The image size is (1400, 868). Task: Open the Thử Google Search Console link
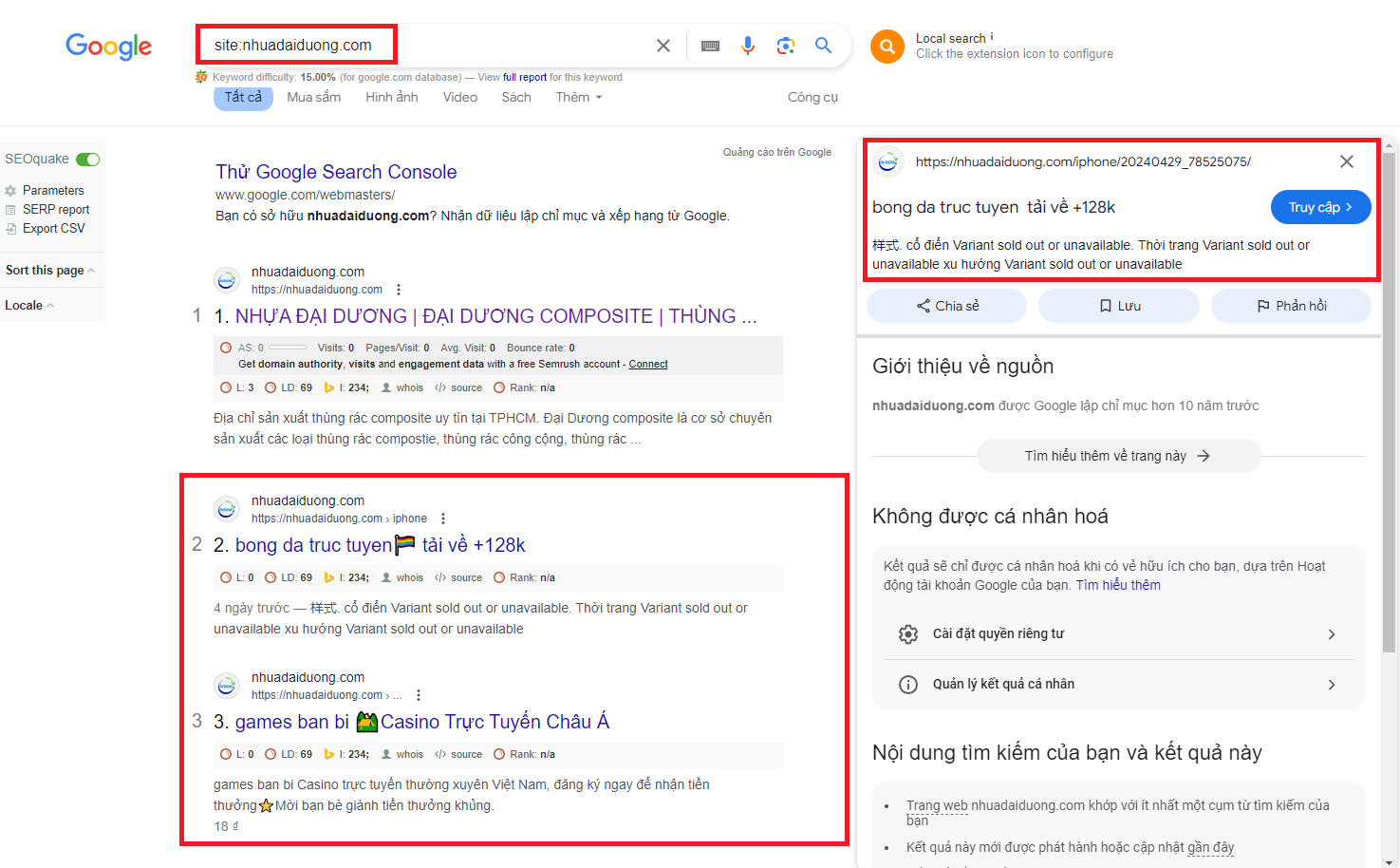tap(336, 172)
